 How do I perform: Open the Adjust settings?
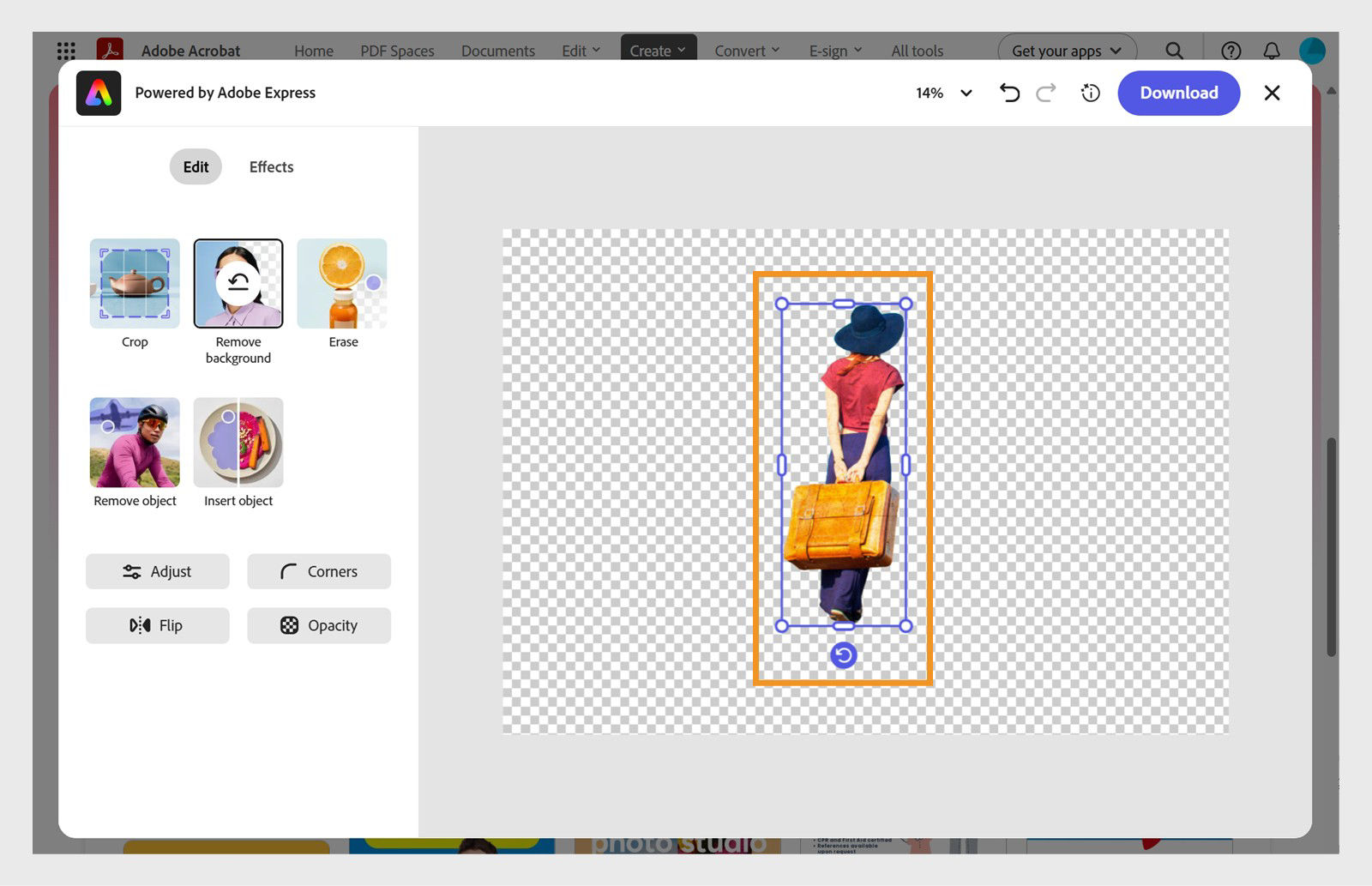point(157,571)
